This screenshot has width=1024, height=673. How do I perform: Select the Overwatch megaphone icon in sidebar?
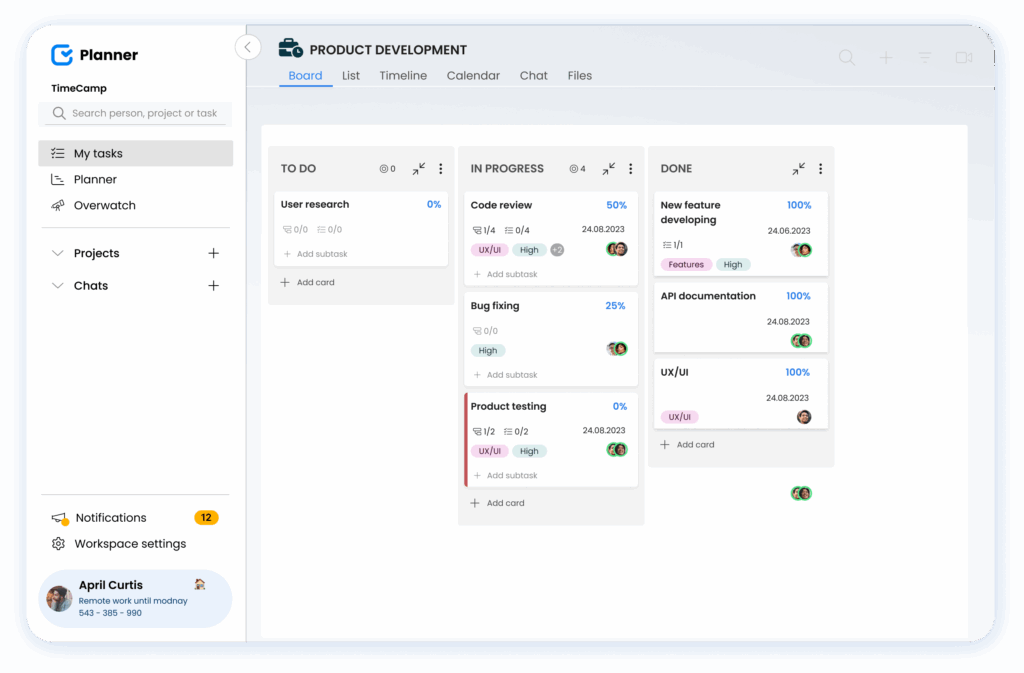59,205
